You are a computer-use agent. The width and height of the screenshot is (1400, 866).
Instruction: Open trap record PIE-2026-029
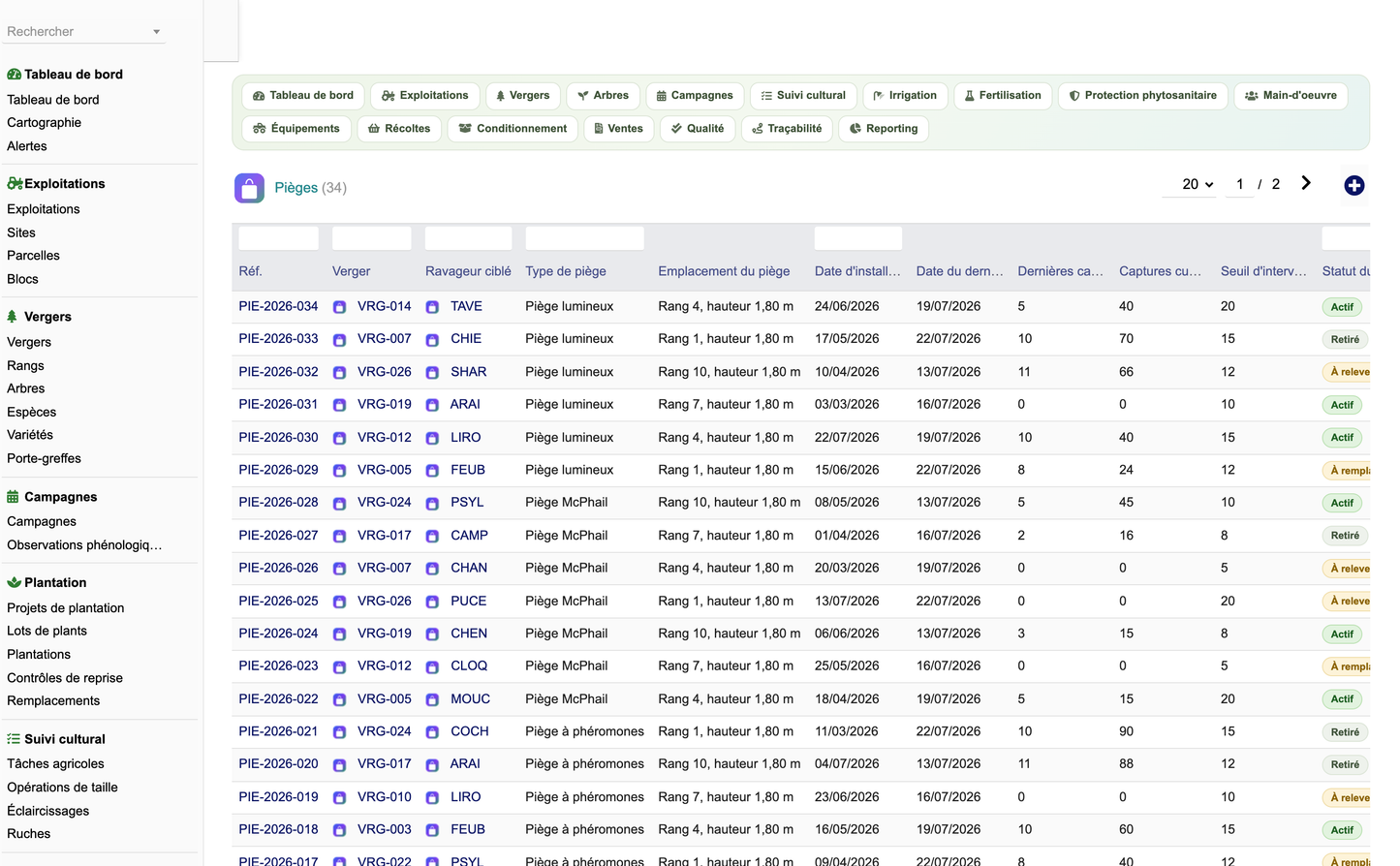tap(278, 470)
